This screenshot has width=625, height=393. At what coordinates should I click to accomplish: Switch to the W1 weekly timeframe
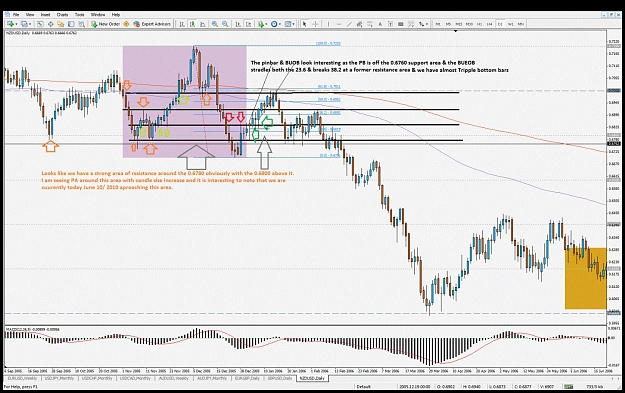[x=511, y=24]
